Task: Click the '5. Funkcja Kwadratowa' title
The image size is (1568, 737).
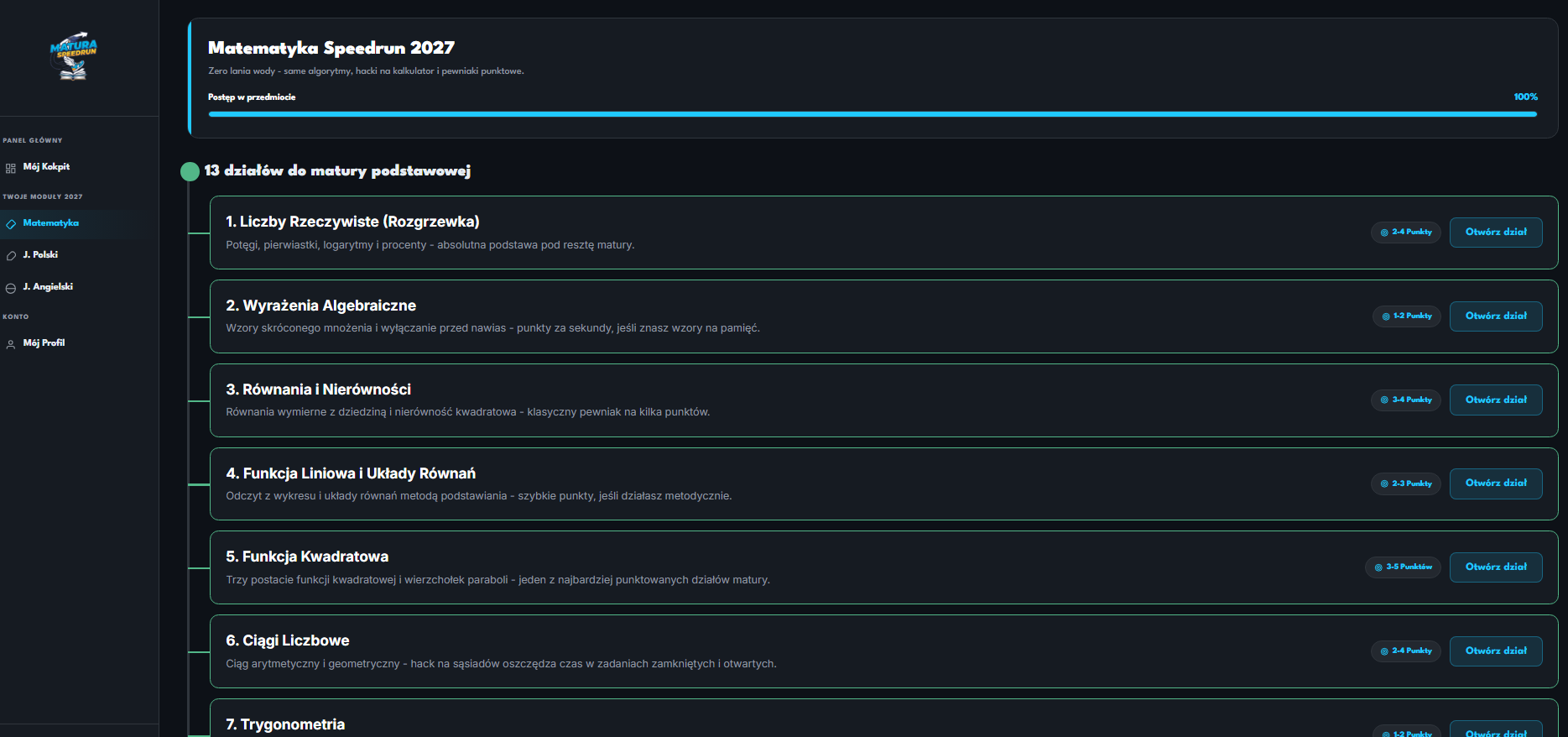Action: click(307, 557)
